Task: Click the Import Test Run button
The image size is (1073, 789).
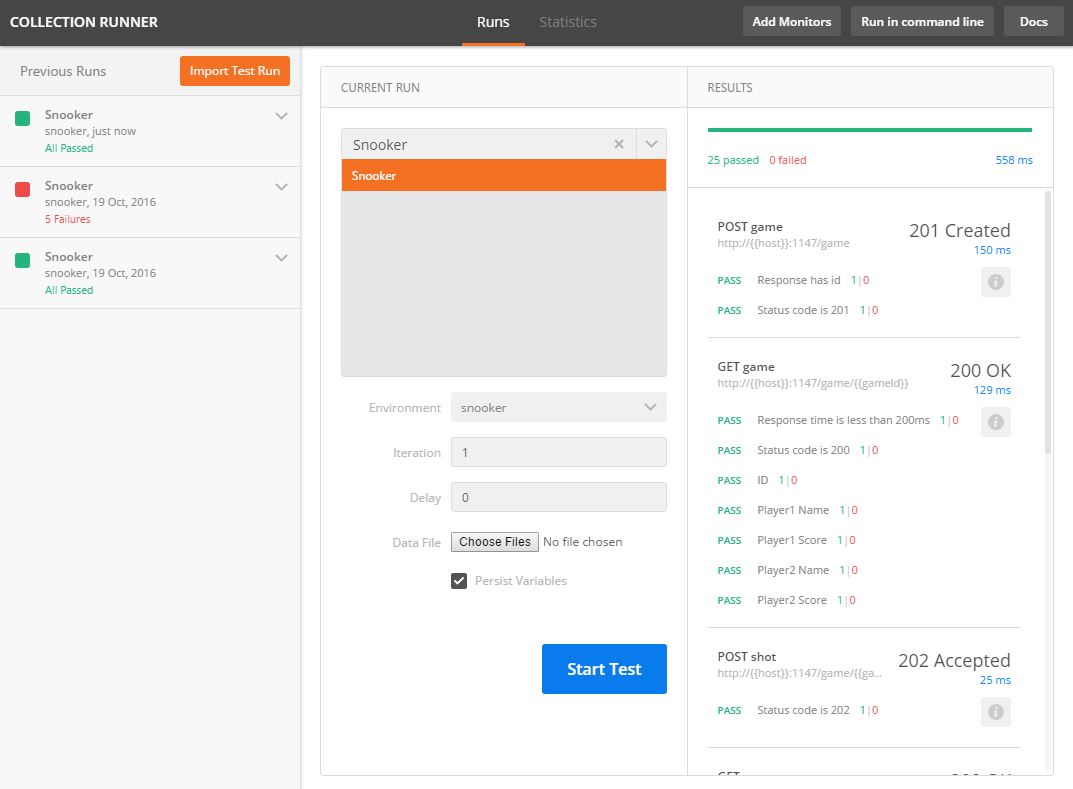Action: 235,71
